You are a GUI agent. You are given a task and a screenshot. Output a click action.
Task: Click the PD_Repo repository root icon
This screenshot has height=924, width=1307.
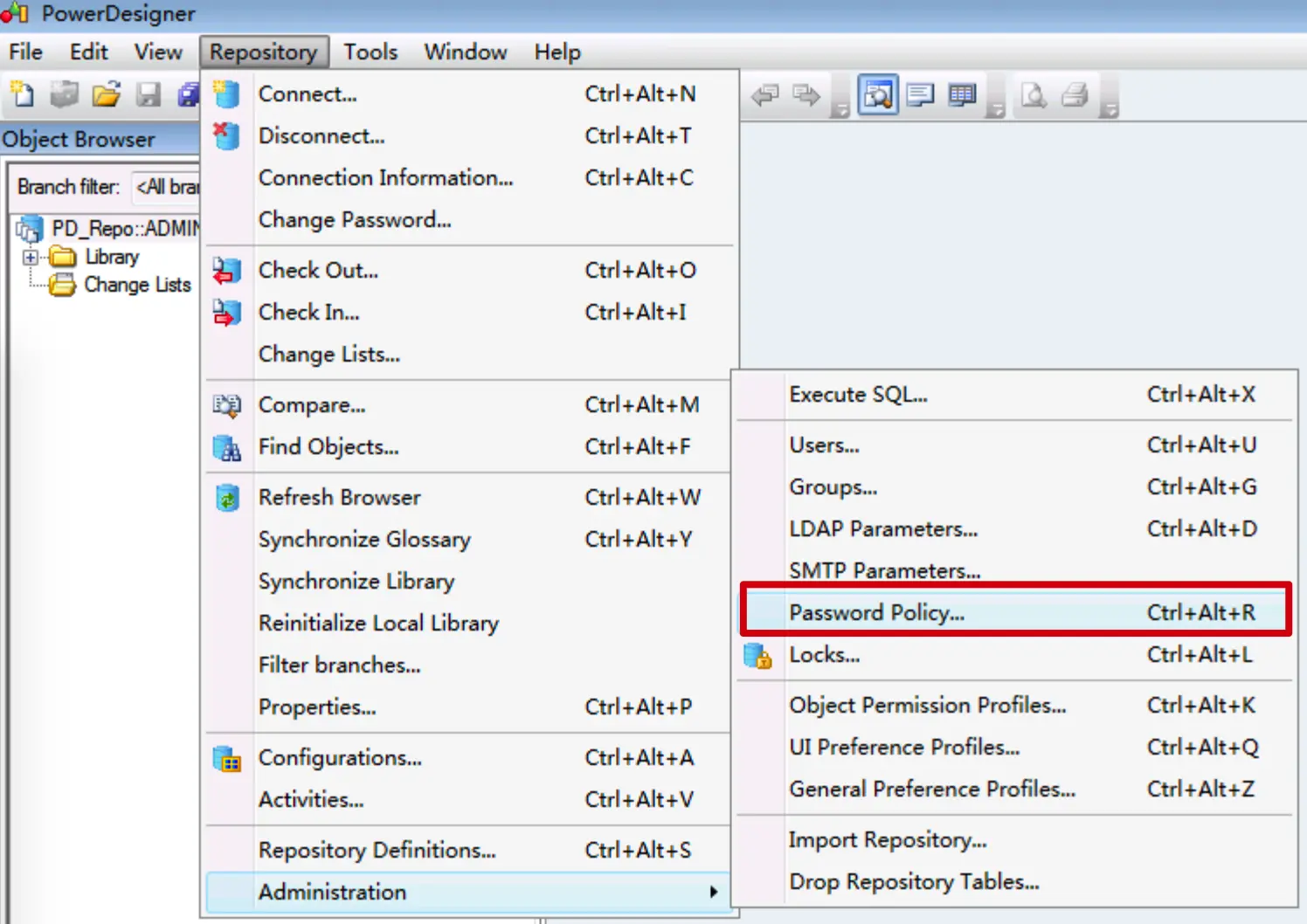pyautogui.click(x=29, y=229)
